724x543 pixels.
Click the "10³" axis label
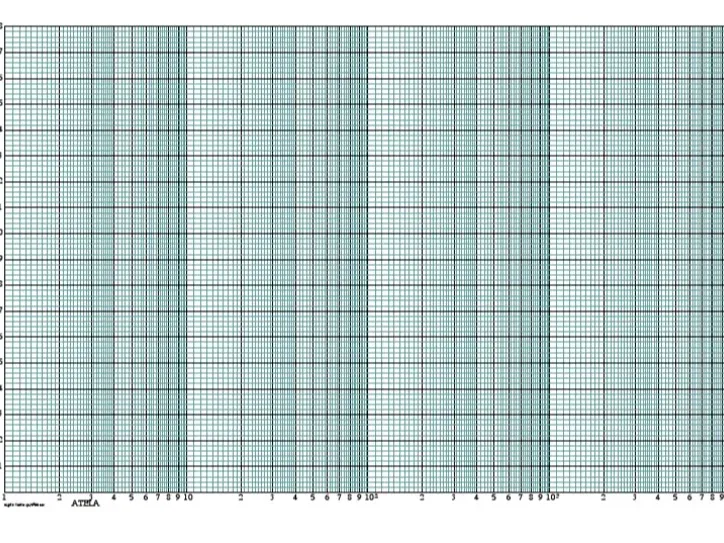pos(553,497)
